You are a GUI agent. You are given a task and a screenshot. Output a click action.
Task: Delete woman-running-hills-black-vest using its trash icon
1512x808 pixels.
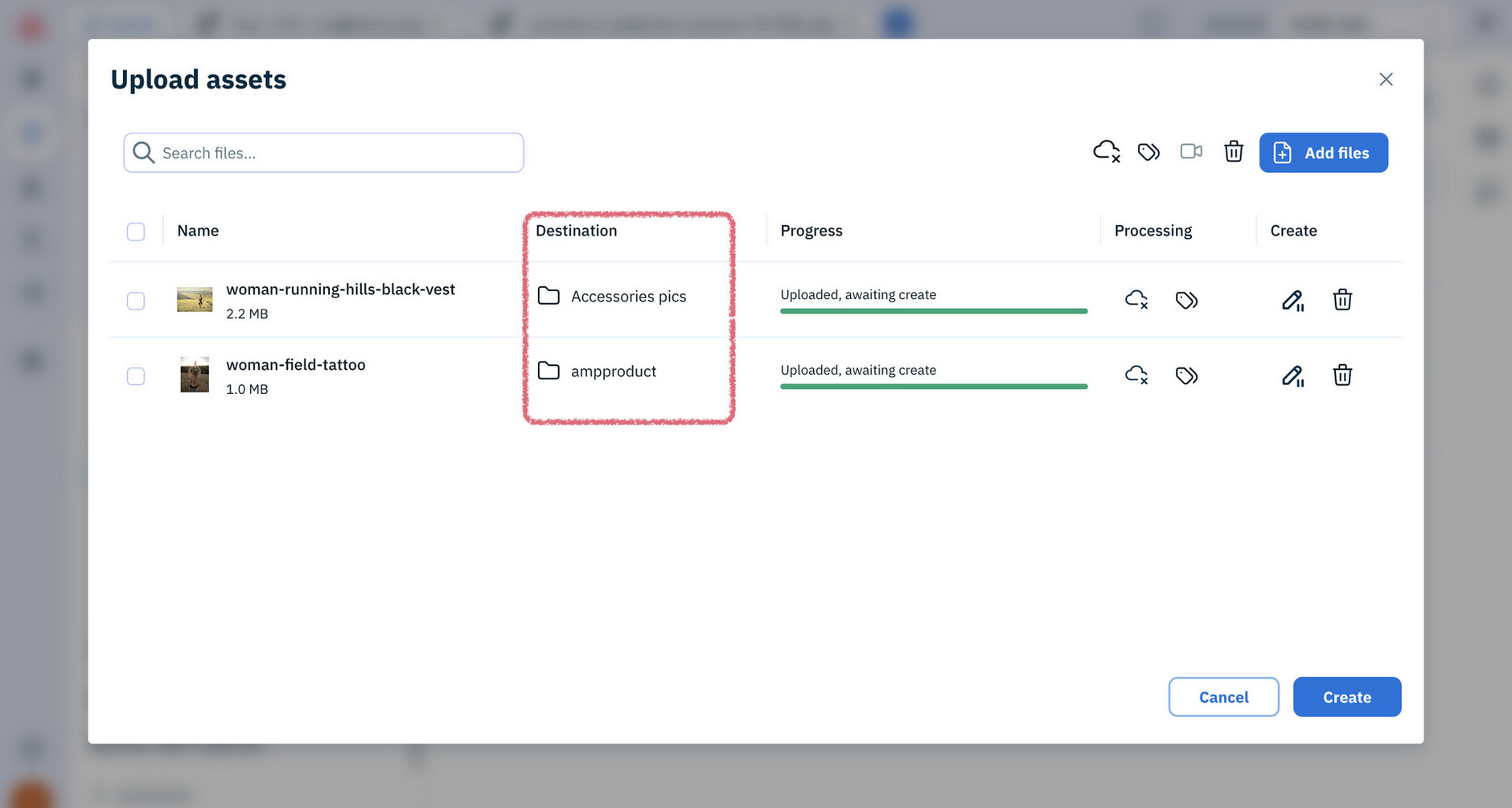(1342, 300)
